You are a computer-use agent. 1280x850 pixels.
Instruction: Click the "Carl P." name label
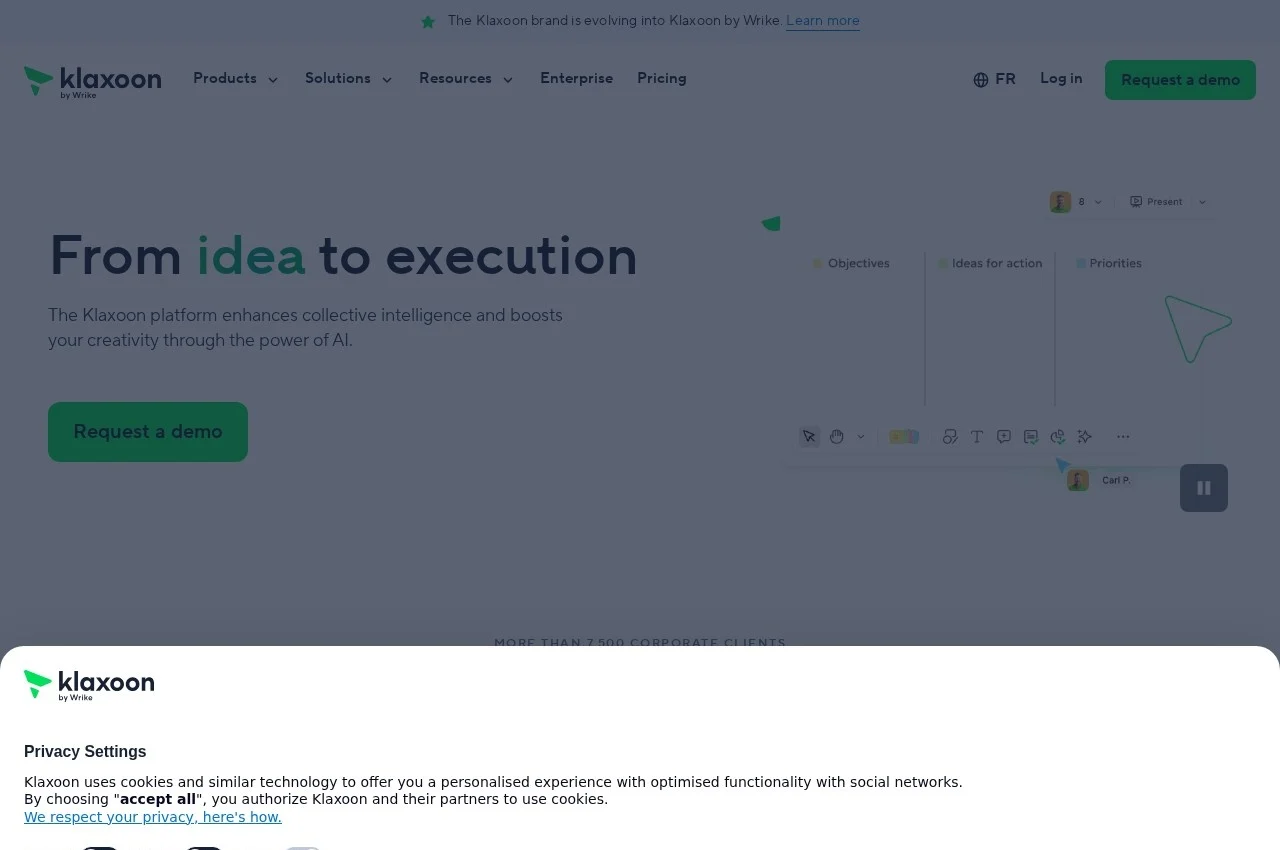(x=1116, y=481)
